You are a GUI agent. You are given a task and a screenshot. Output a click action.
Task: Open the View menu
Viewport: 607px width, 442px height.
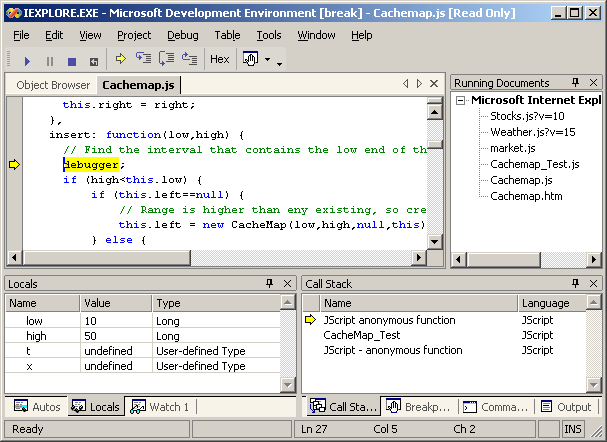(x=90, y=35)
